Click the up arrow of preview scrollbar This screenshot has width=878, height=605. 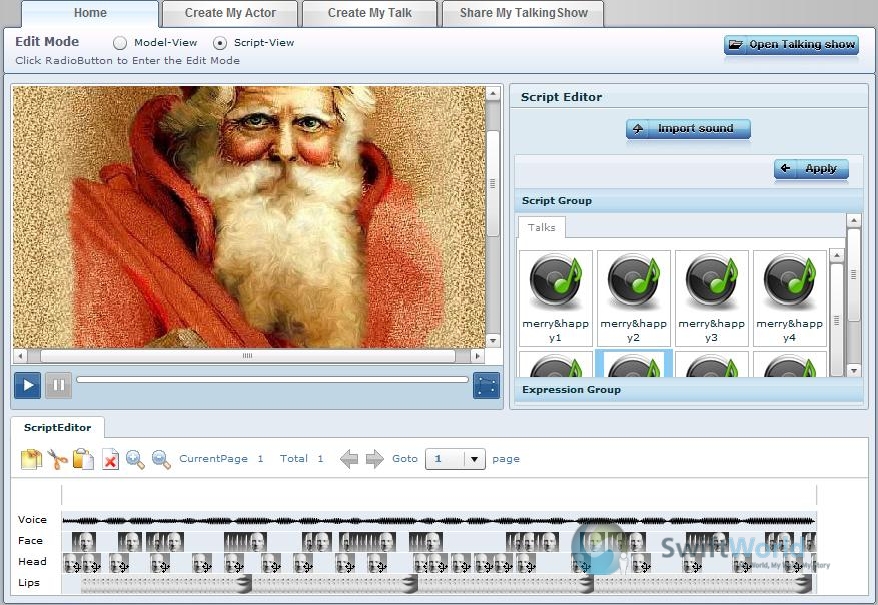[493, 93]
